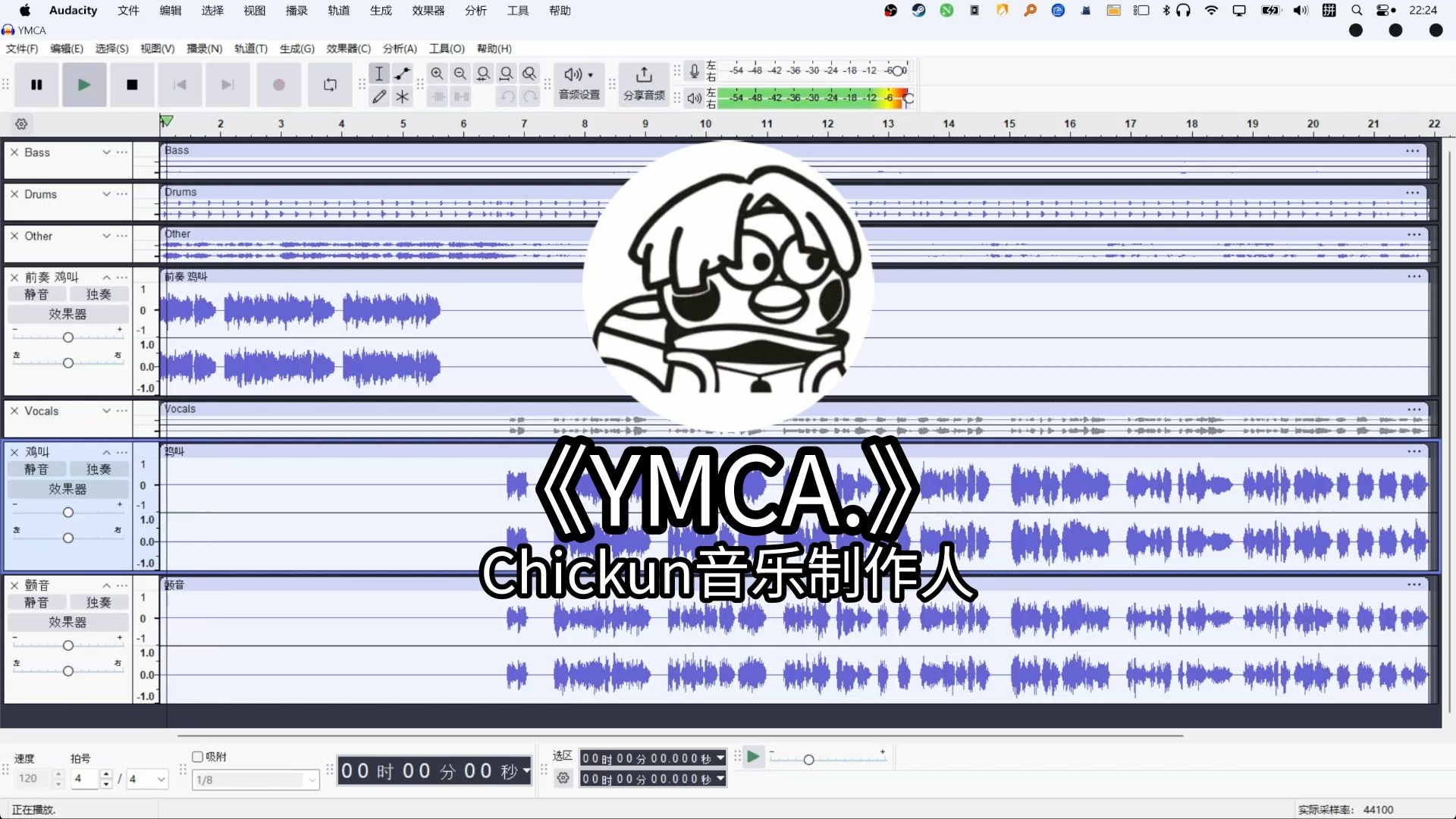Click the play button to start playback
The image size is (1456, 819).
coord(84,84)
